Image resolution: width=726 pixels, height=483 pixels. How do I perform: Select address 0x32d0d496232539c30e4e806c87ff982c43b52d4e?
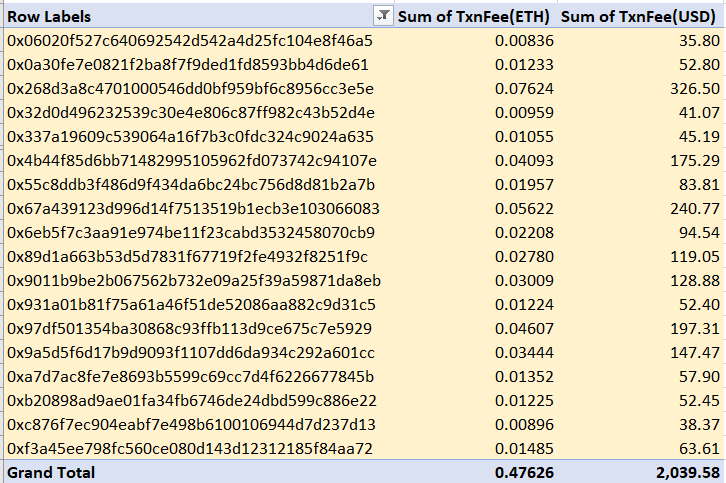click(x=191, y=113)
